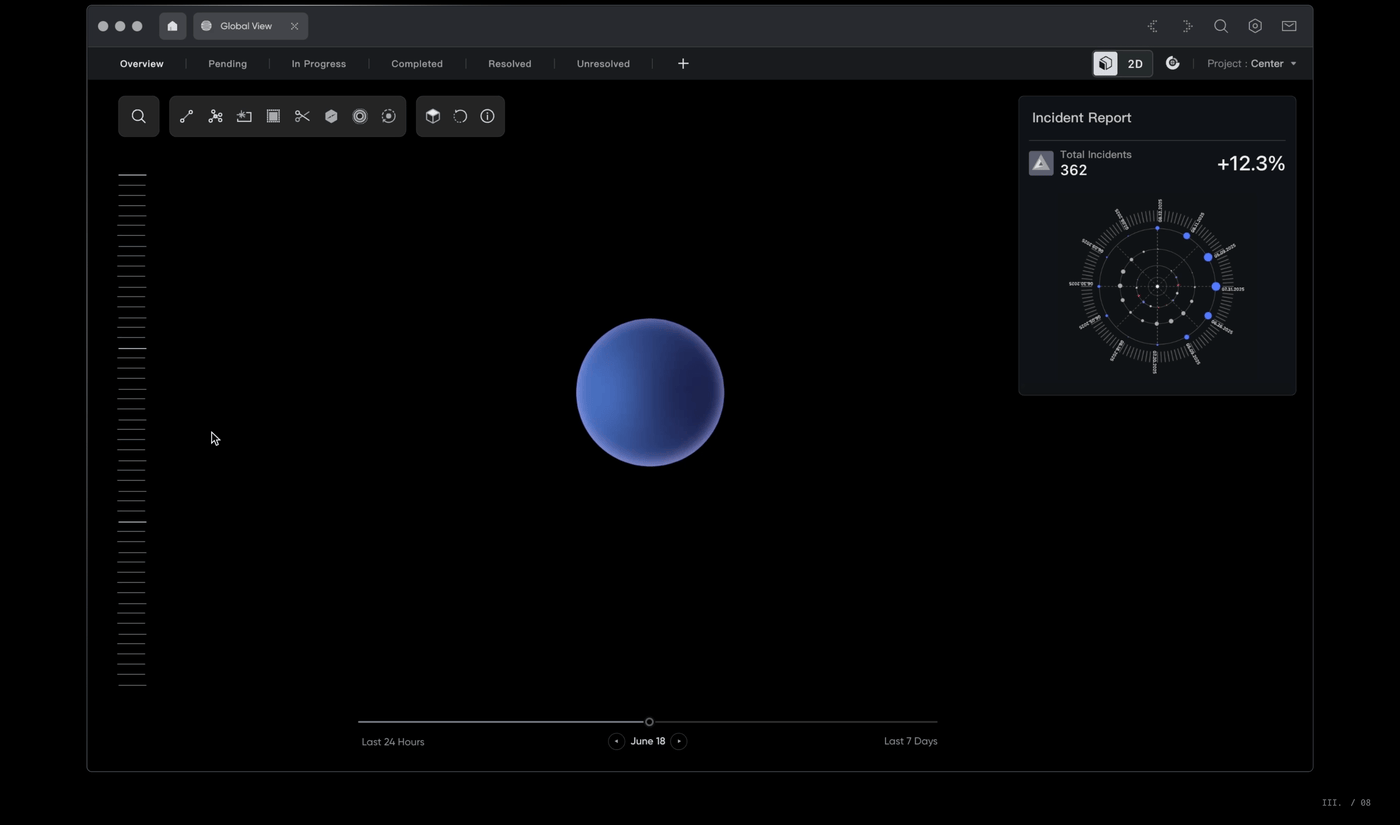
Task: Open the info icon in toolbar
Action: 487,116
